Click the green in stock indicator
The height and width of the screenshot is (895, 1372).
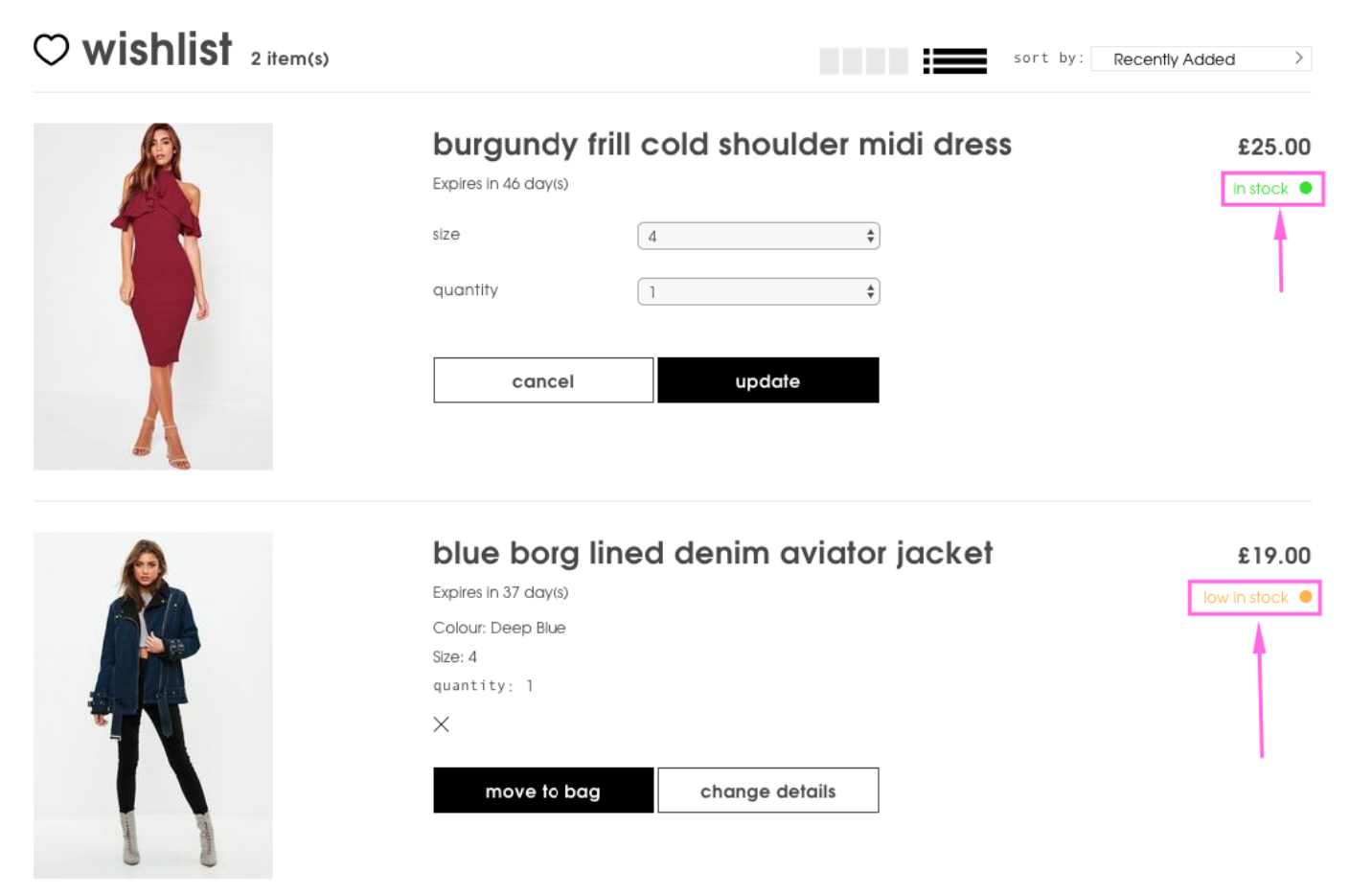pyautogui.click(x=1271, y=189)
